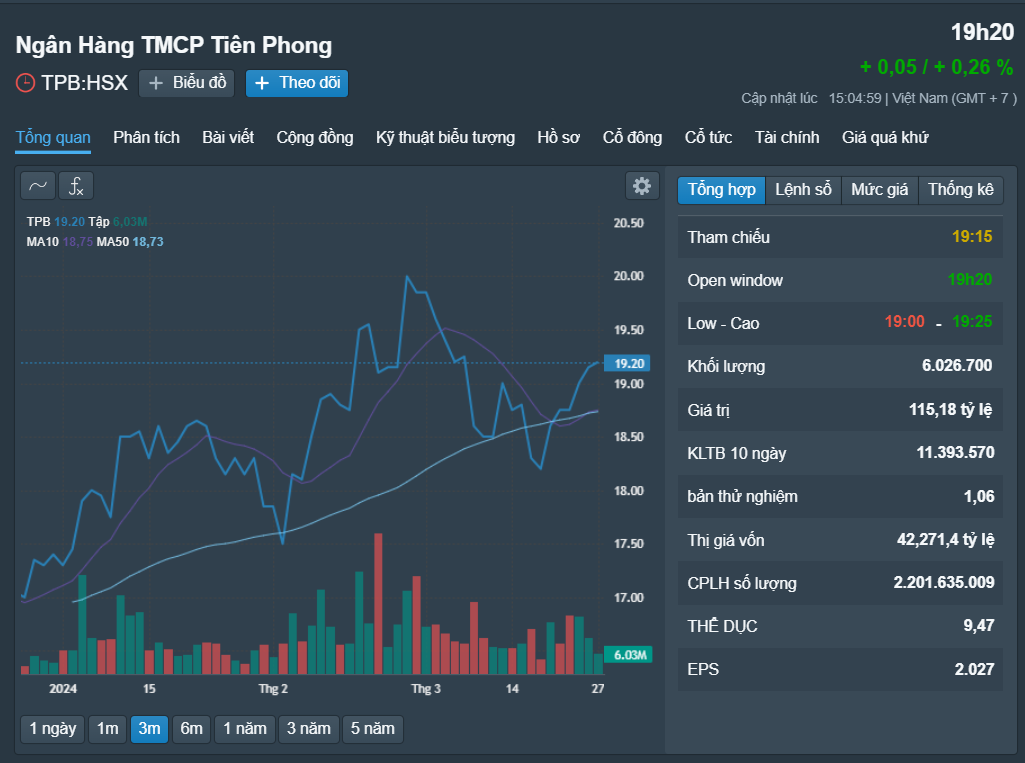Click the 6.03M volume label on axis
The height and width of the screenshot is (763, 1025).
coord(628,655)
